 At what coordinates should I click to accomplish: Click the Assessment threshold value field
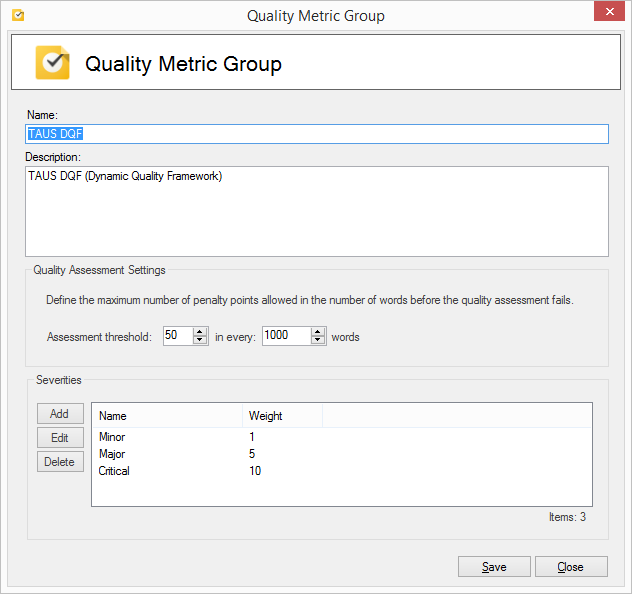(178, 336)
